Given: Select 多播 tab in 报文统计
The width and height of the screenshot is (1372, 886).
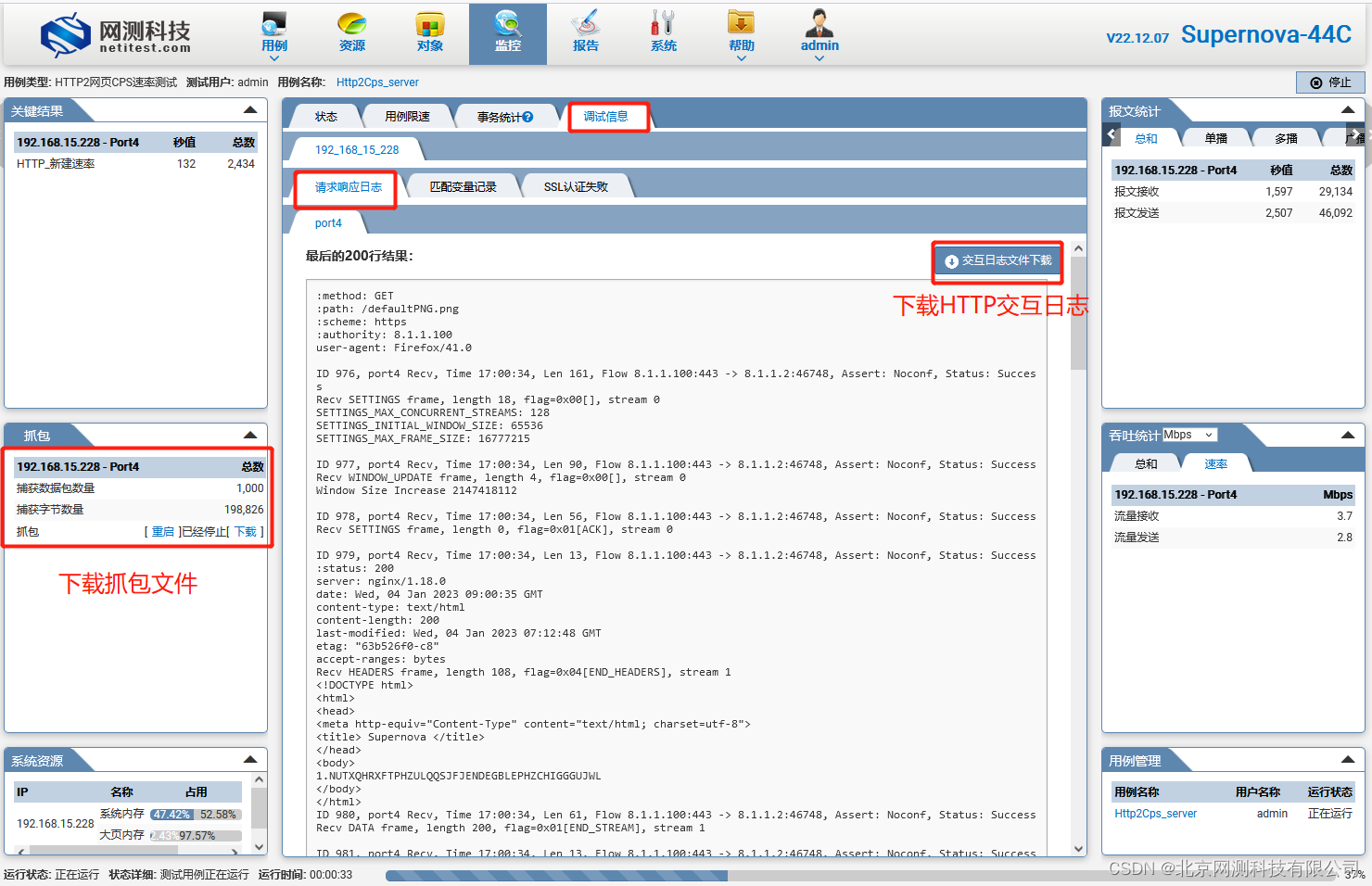Looking at the screenshot, I should pos(1286,138).
